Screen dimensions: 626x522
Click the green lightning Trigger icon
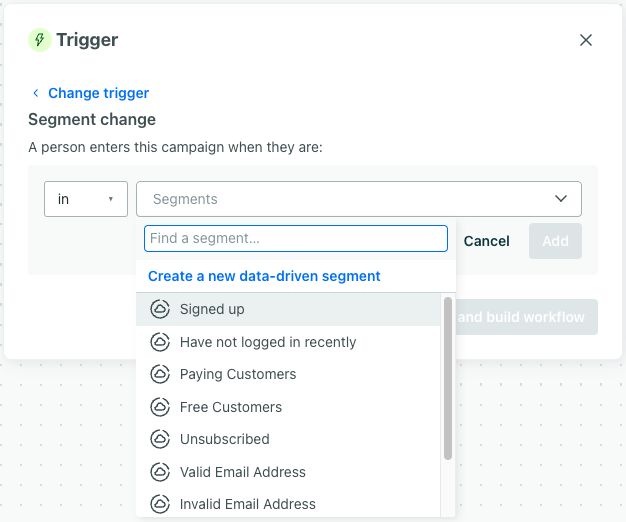coord(39,40)
